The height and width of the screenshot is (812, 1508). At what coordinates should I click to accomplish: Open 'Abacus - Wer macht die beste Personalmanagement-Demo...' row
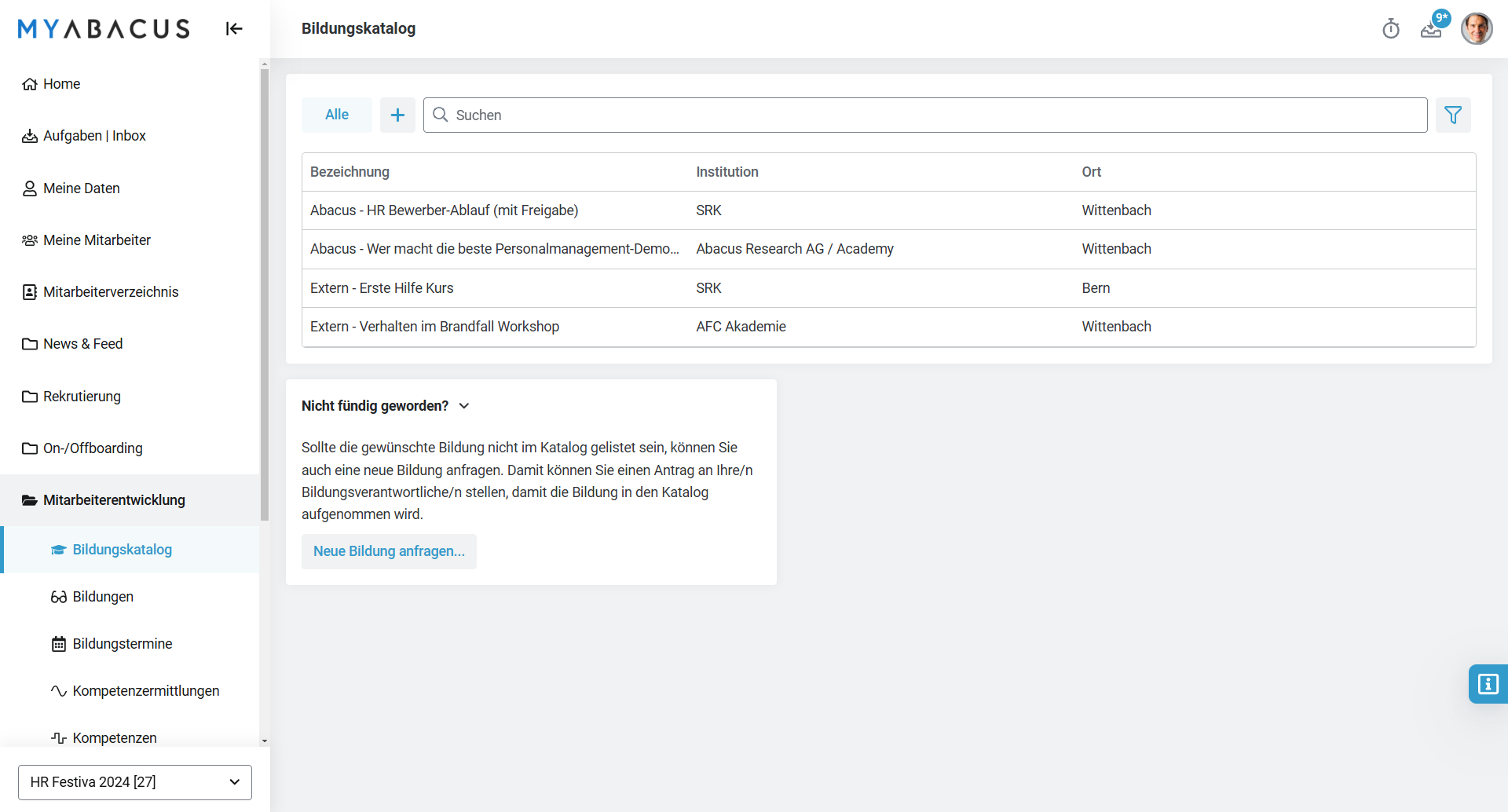click(889, 249)
